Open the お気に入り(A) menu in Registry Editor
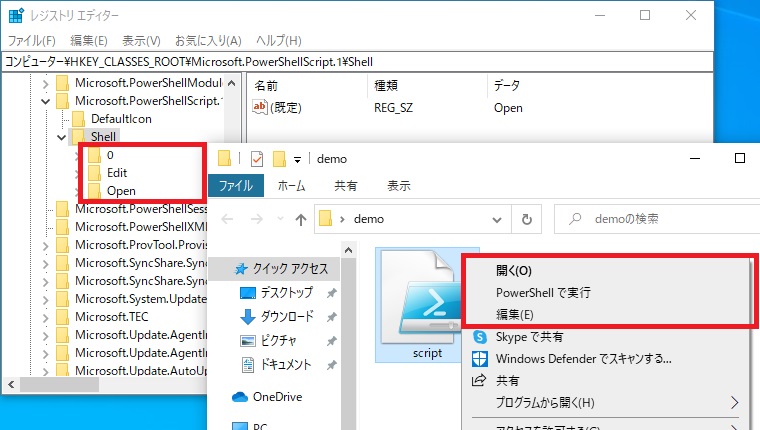This screenshot has height=430, width=760. point(208,41)
